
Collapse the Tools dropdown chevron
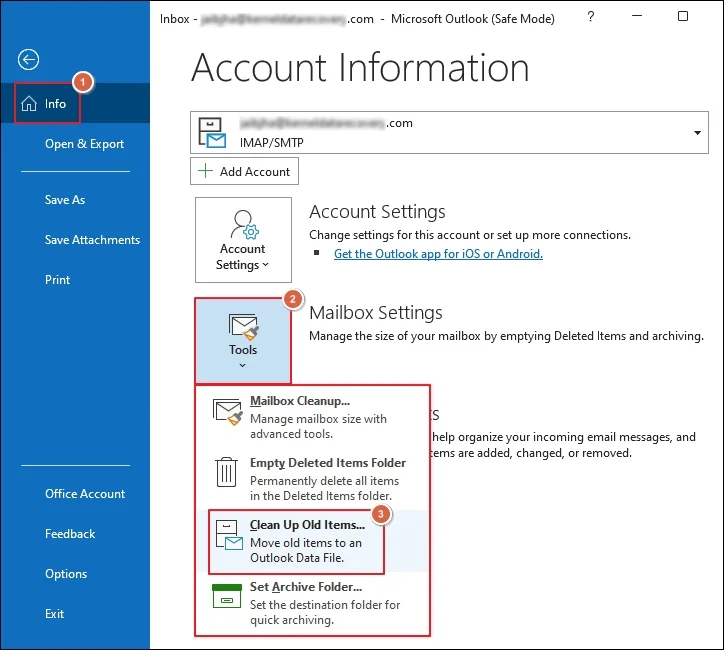242,366
